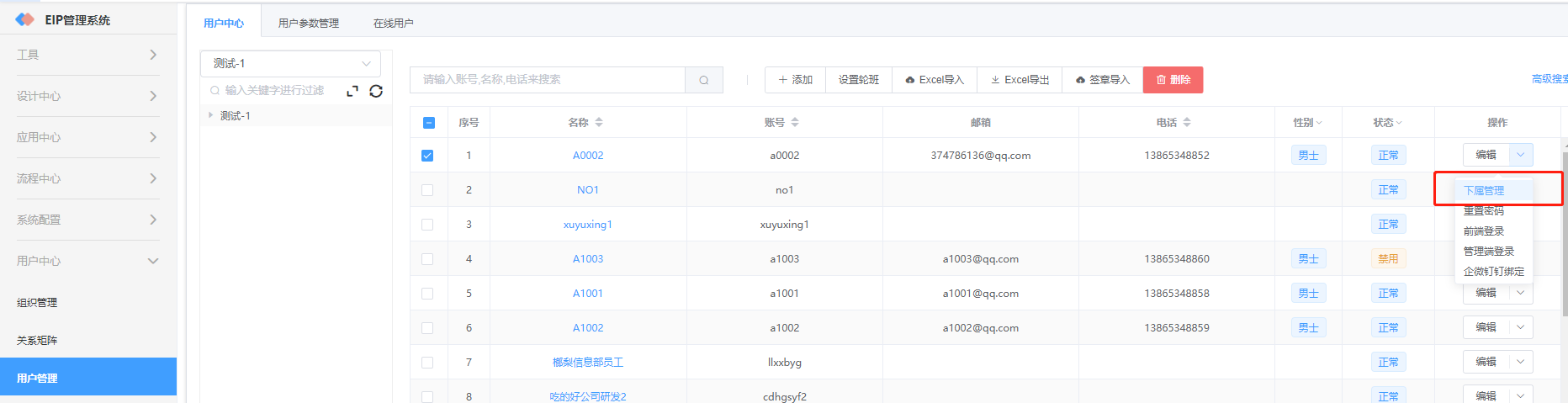The height and width of the screenshot is (403, 1568).
Task: Click the search magnifier button
Action: pos(704,80)
